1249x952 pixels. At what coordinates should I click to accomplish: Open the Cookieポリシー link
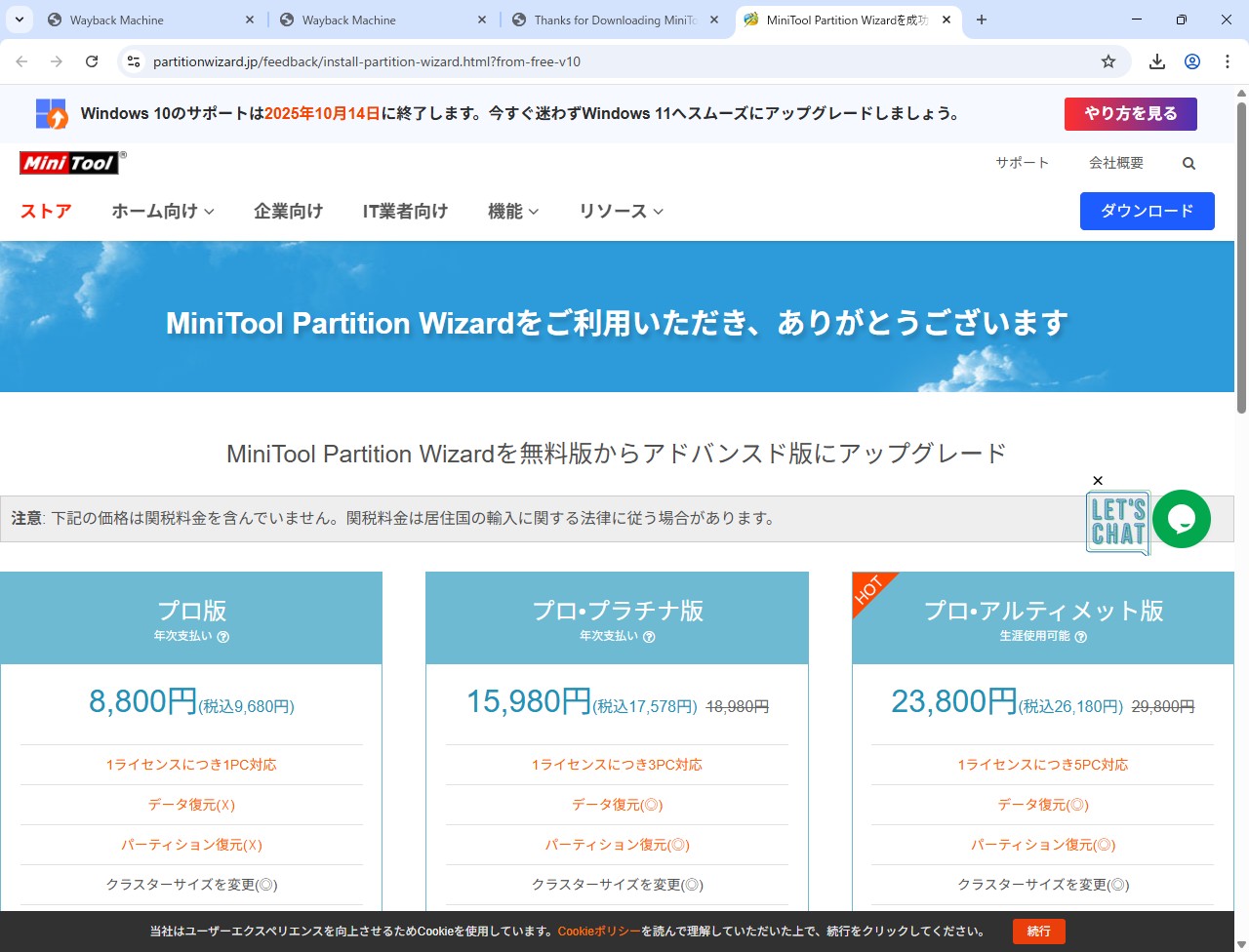(x=599, y=932)
